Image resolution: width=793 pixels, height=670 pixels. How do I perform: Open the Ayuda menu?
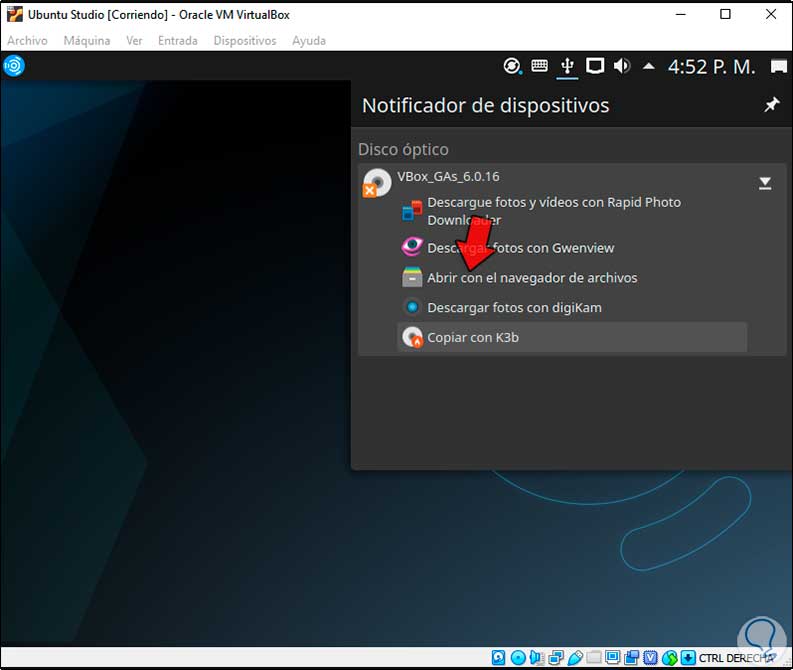point(309,40)
